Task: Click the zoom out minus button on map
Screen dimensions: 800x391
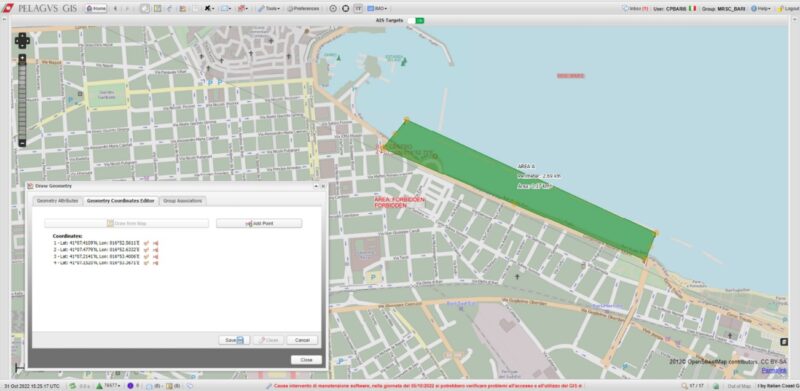Action: [22, 143]
